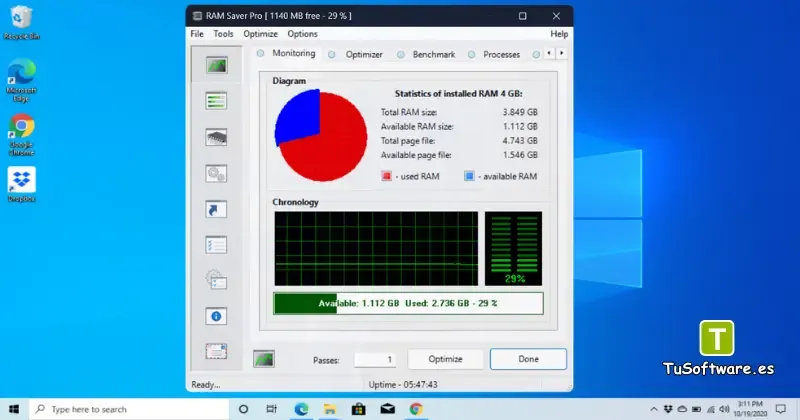800x420 pixels.
Task: Open File Explorer from the taskbar
Action: pos(330,409)
